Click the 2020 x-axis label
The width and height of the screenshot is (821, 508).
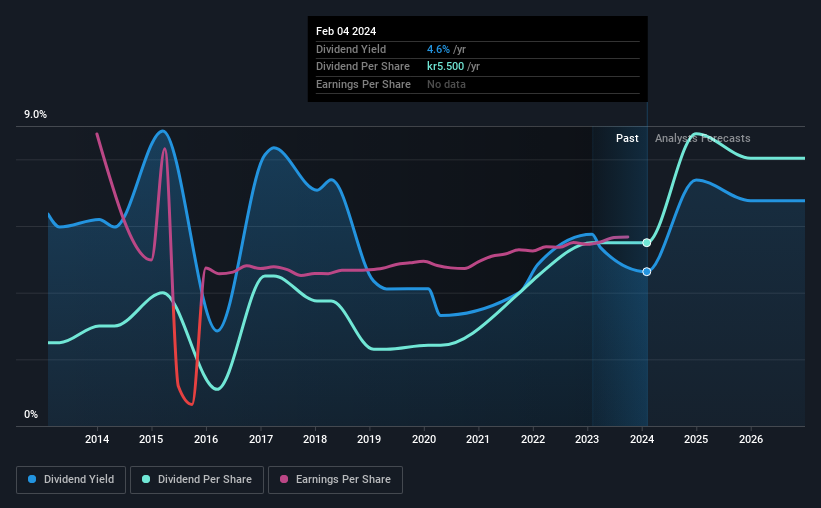424,439
